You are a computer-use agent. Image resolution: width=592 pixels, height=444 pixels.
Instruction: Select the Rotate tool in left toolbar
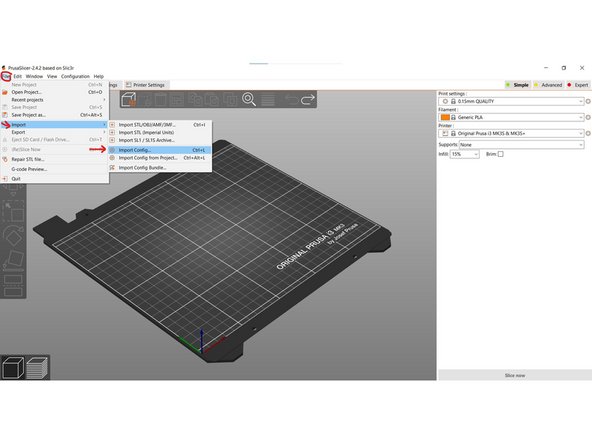13,237
